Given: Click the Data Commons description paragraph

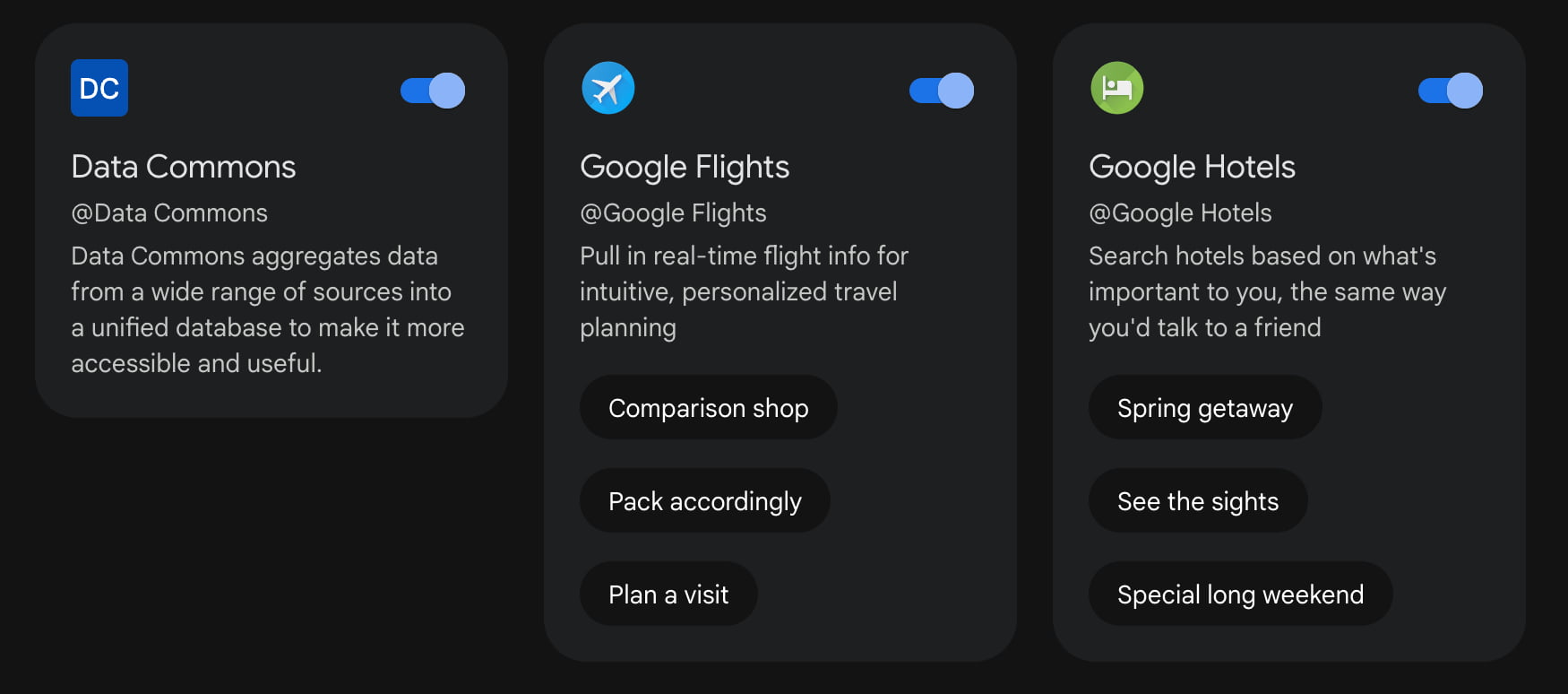Looking at the screenshot, I should tap(267, 309).
